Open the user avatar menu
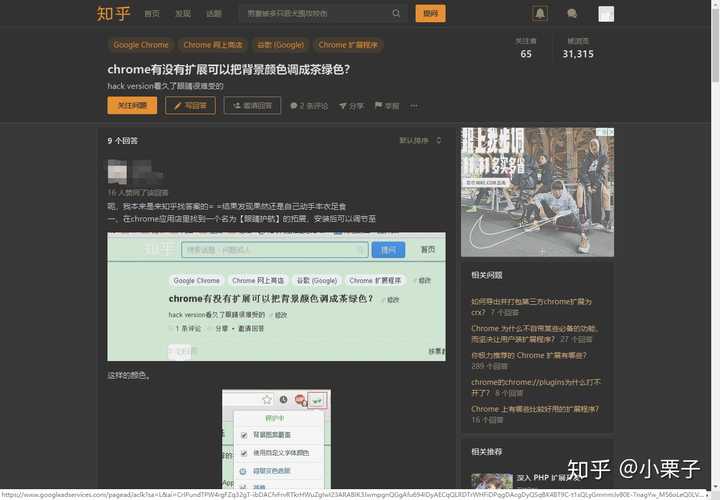The height and width of the screenshot is (500, 720). tap(606, 14)
